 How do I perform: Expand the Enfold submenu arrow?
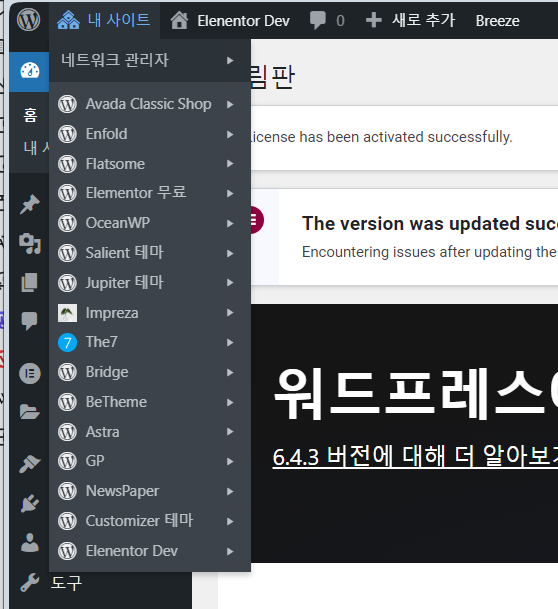(230, 134)
